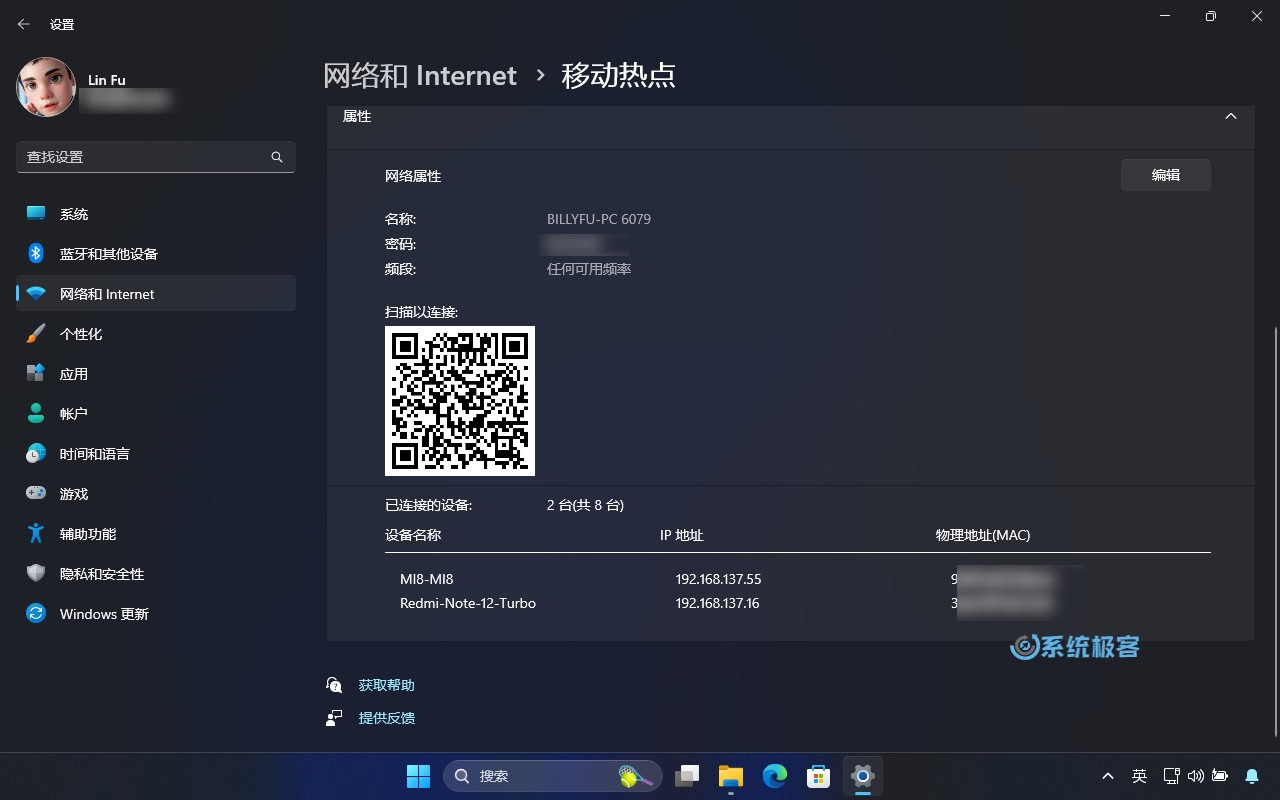Show hidden tray icons chevron
The width and height of the screenshot is (1280, 800).
(x=1107, y=776)
